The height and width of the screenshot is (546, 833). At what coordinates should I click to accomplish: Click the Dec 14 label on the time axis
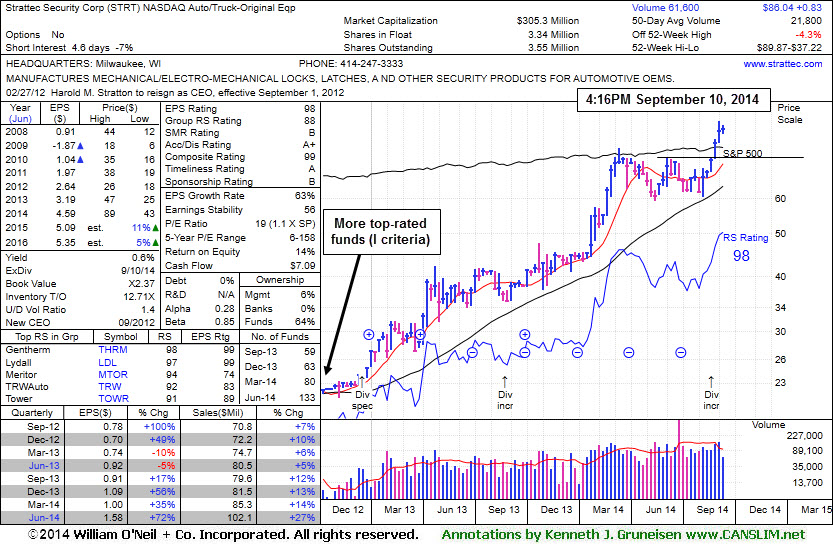click(x=764, y=510)
